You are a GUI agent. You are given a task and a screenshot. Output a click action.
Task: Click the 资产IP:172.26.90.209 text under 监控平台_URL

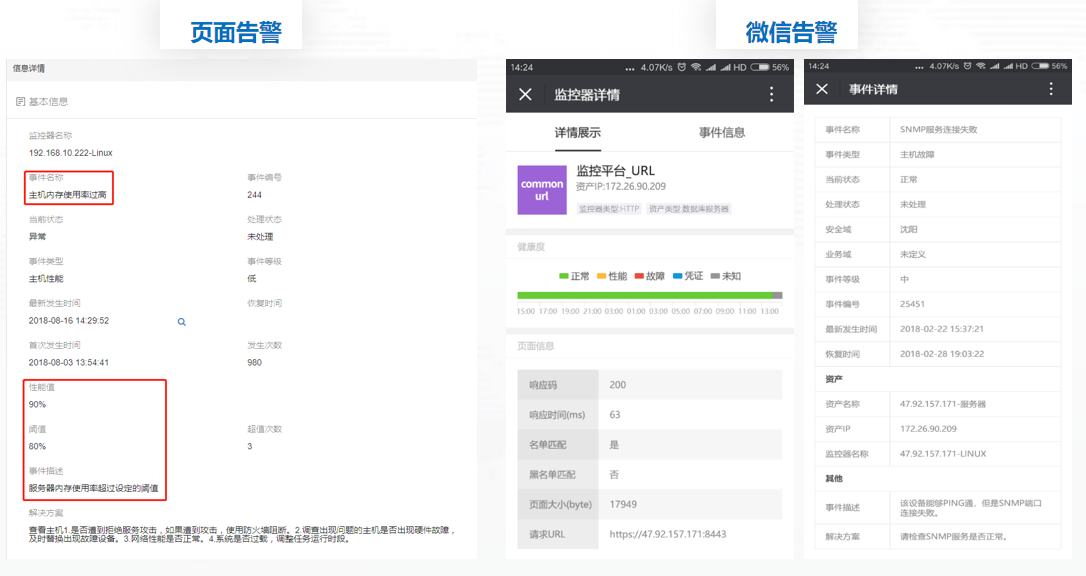[621, 187]
